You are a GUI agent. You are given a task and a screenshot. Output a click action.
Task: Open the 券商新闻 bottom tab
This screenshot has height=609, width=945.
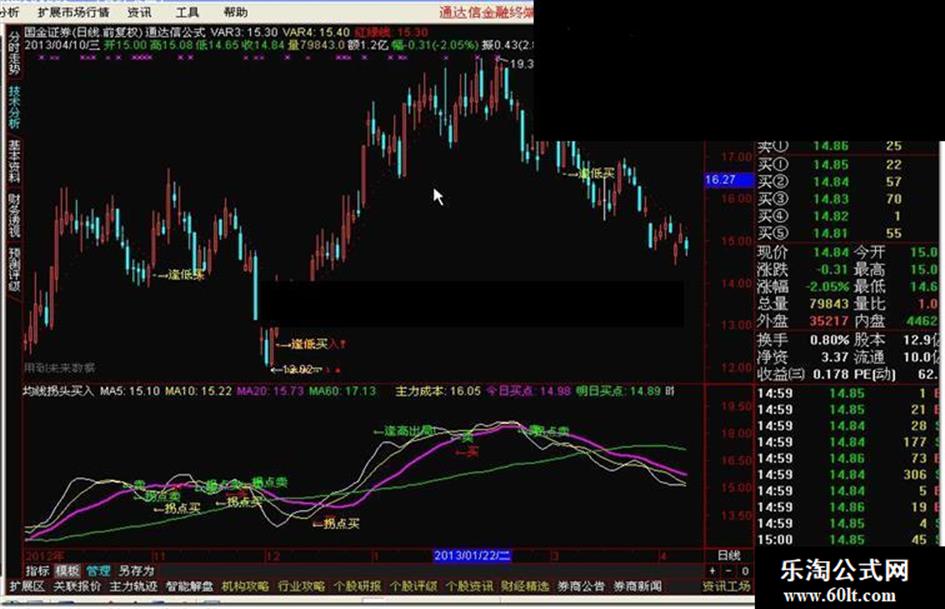pyautogui.click(x=637, y=585)
